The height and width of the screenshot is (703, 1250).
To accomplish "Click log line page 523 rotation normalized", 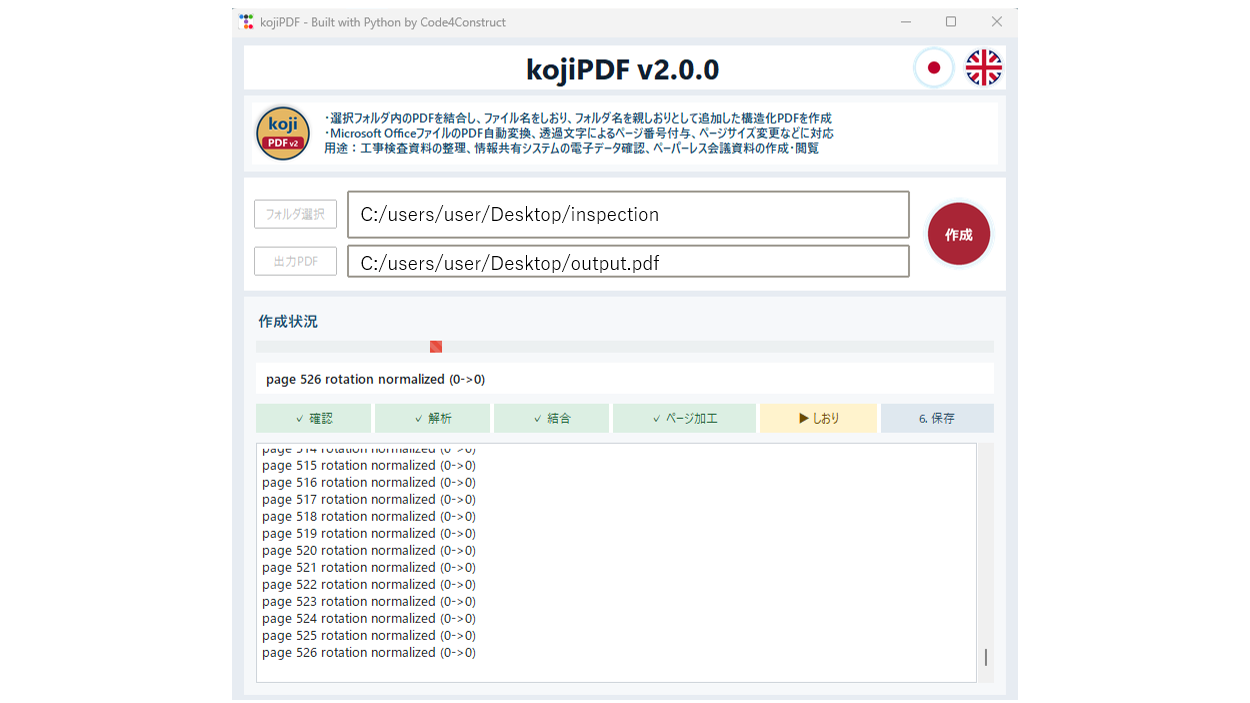I will (369, 601).
